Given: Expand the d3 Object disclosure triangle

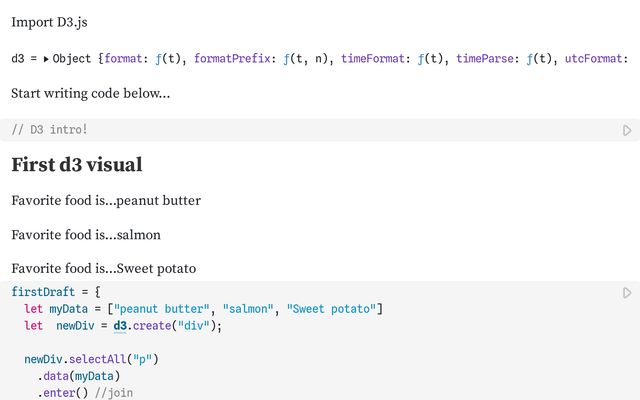Looking at the screenshot, I should pyautogui.click(x=46, y=59).
